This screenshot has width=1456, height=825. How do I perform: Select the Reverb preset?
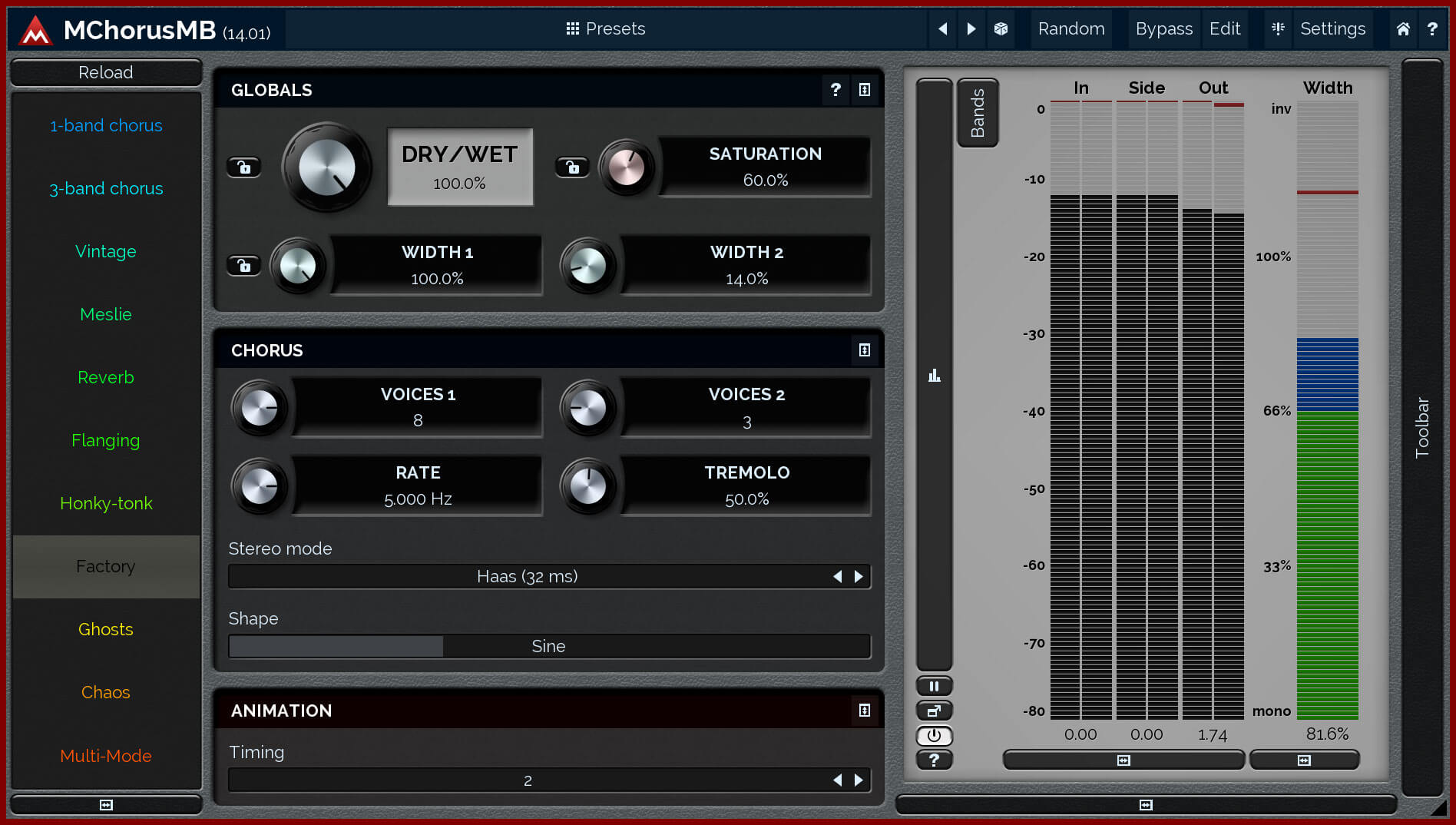106,377
